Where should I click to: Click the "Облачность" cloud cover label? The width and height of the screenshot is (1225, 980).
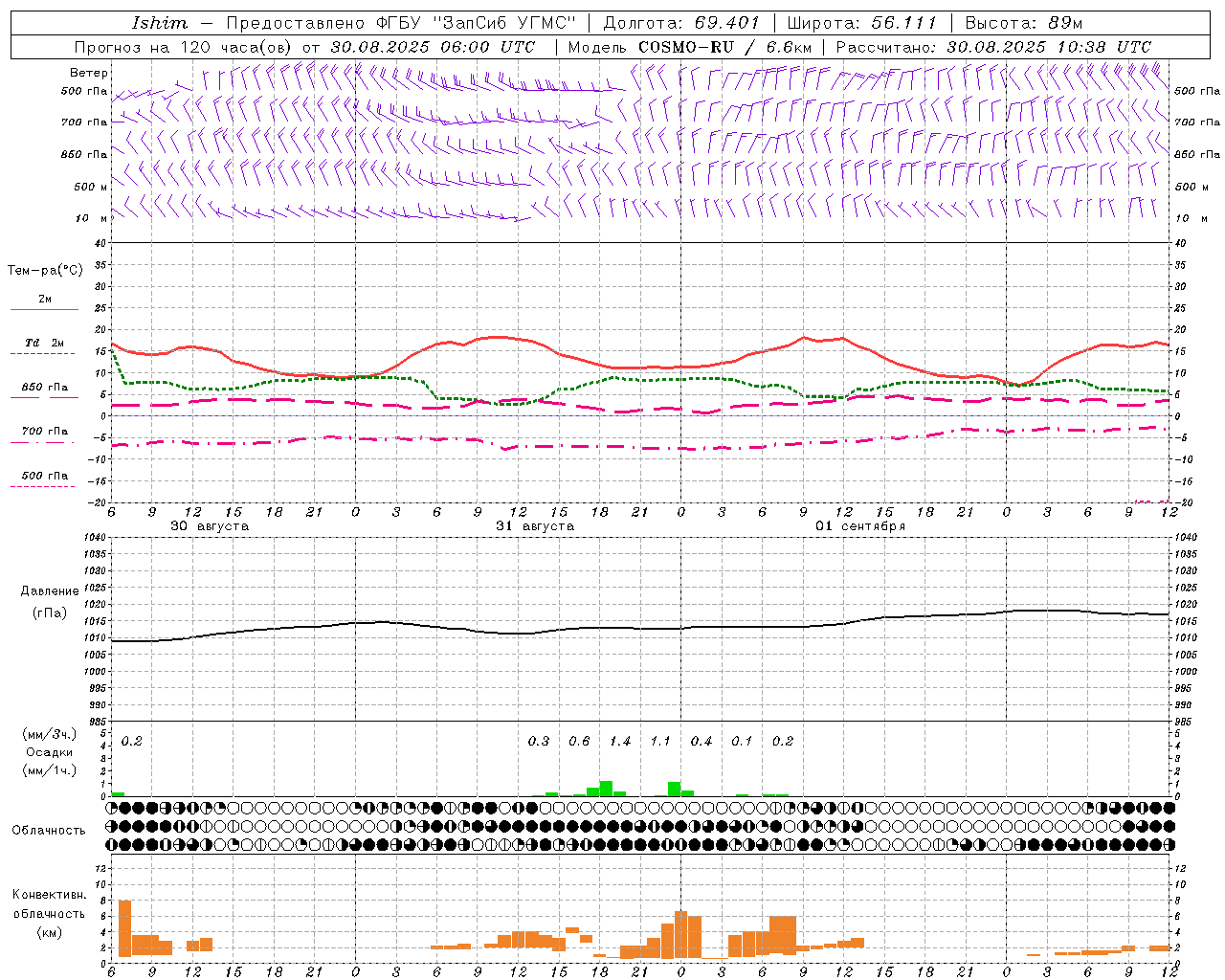(x=49, y=830)
